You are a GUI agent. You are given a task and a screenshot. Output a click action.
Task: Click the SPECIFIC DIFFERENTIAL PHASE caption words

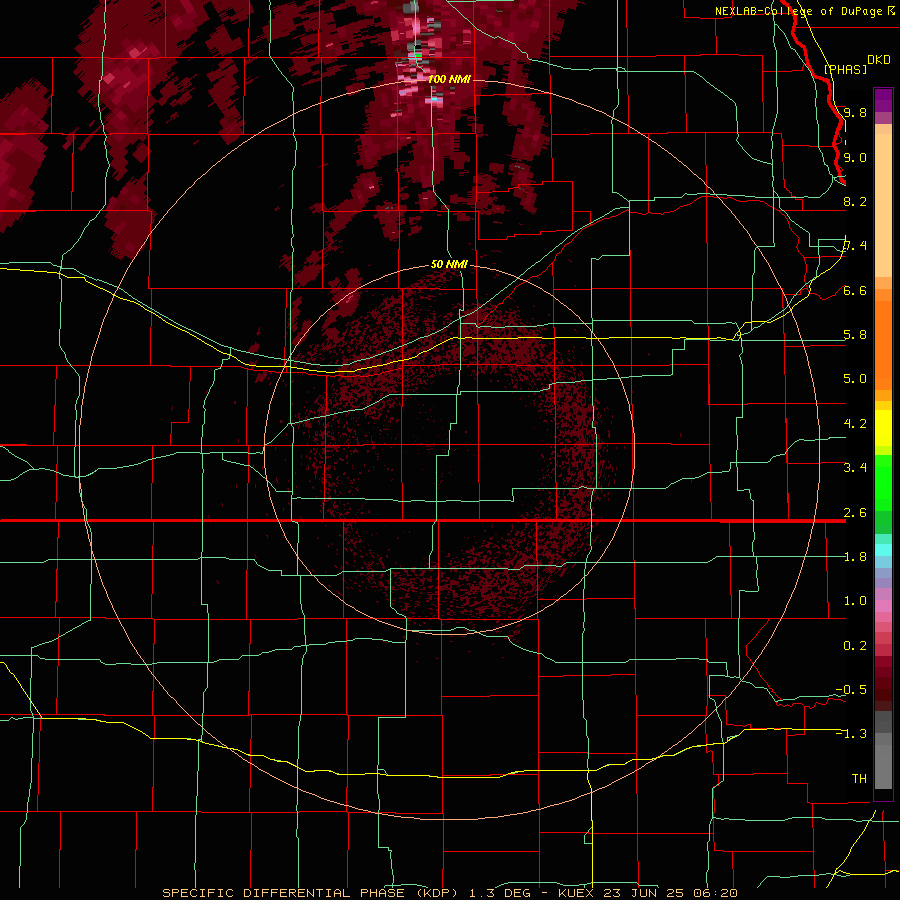[x=284, y=893]
